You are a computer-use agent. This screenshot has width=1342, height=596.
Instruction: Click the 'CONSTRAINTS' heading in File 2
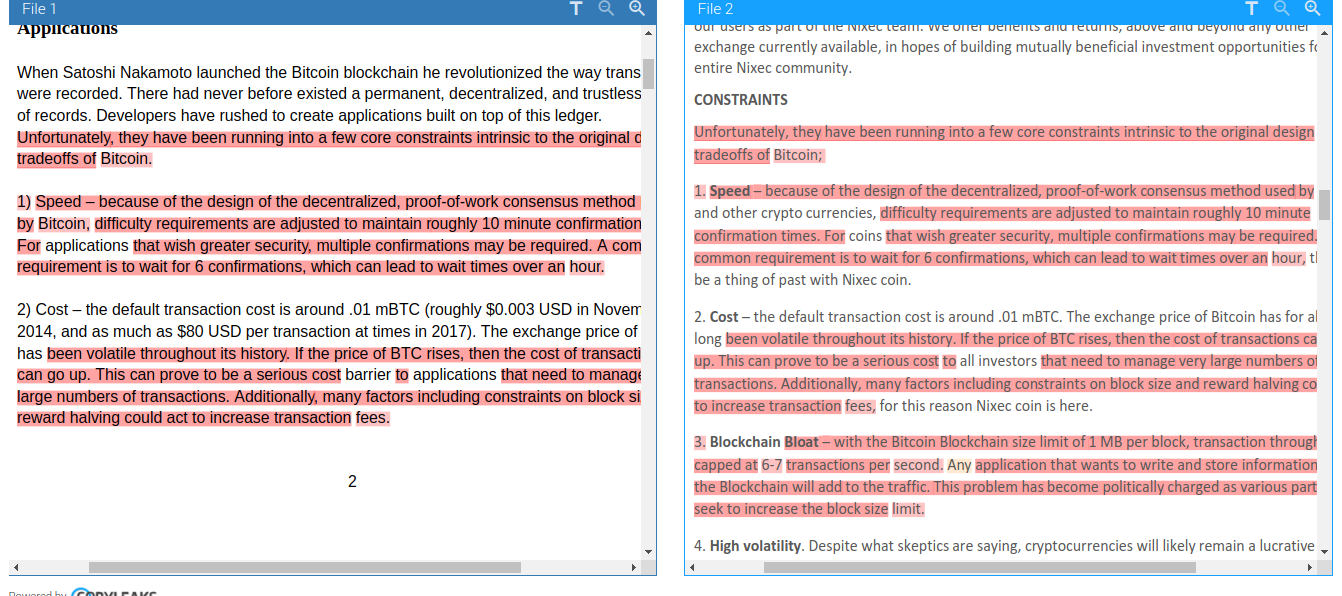click(741, 100)
